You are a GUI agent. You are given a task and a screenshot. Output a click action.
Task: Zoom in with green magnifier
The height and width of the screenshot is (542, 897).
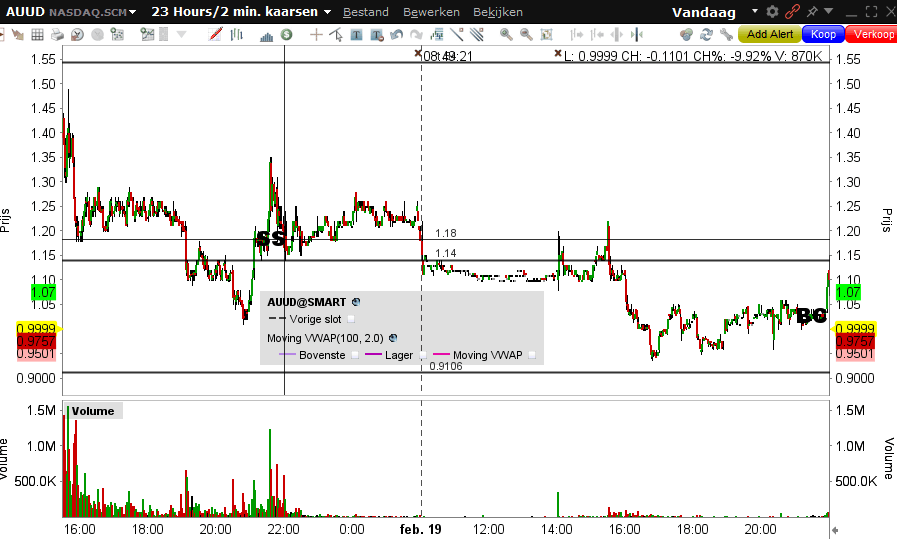point(506,35)
